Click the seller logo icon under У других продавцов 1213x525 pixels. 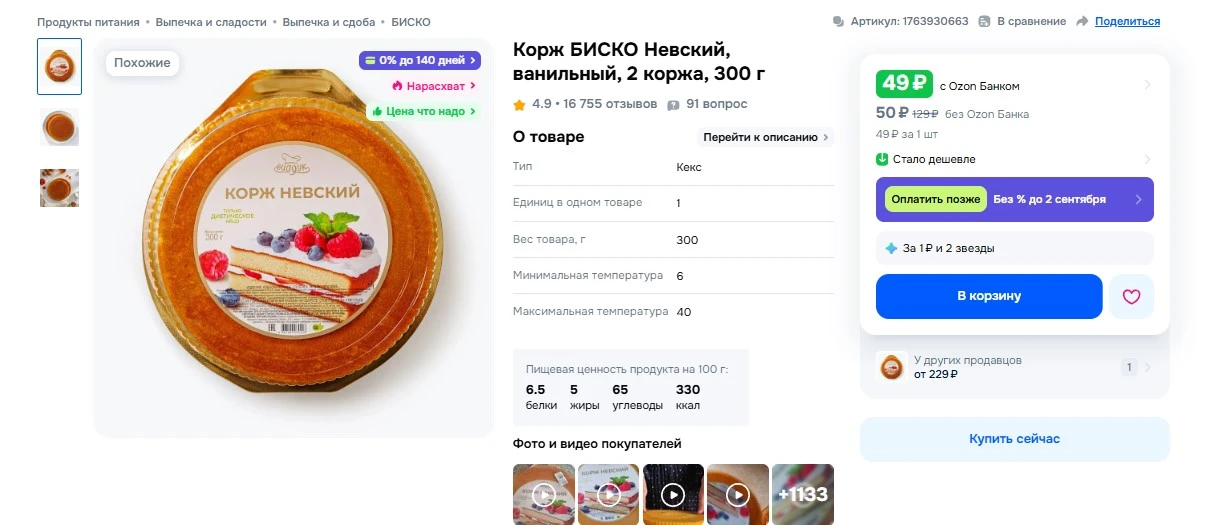891,367
